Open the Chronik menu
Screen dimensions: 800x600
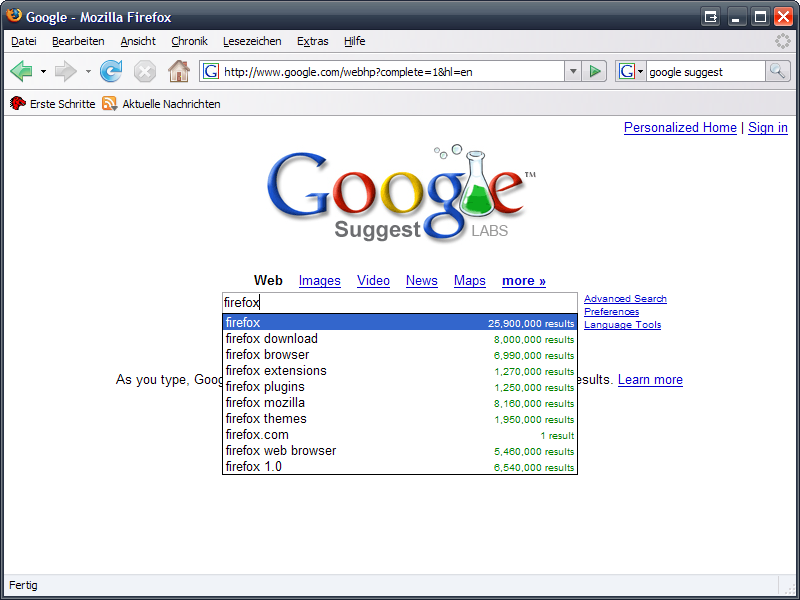click(189, 41)
